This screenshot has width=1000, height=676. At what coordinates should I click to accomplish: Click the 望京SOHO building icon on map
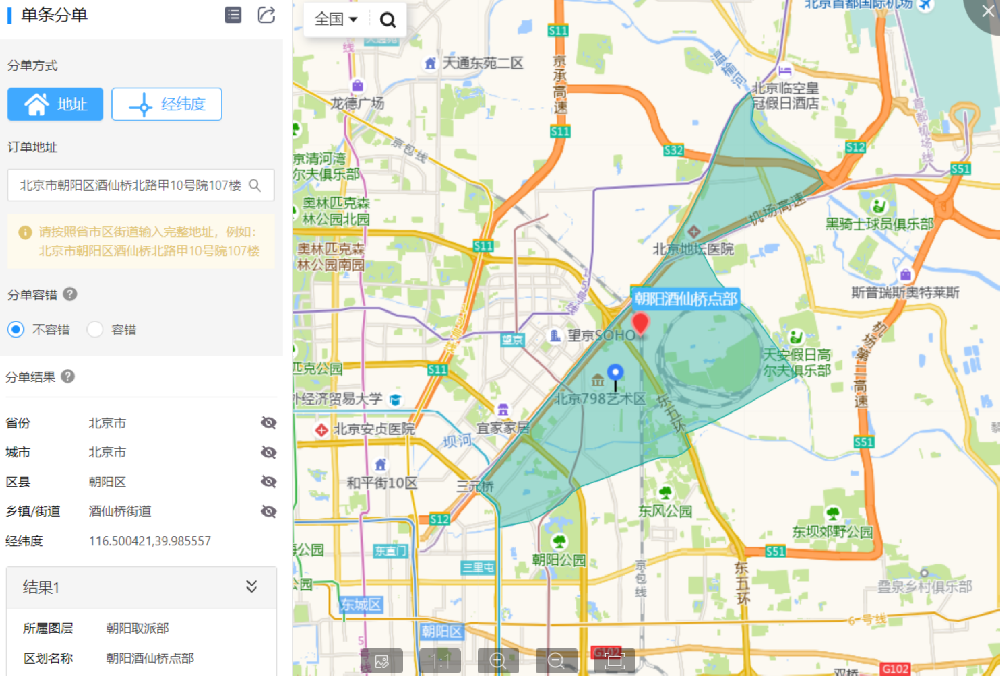point(555,335)
